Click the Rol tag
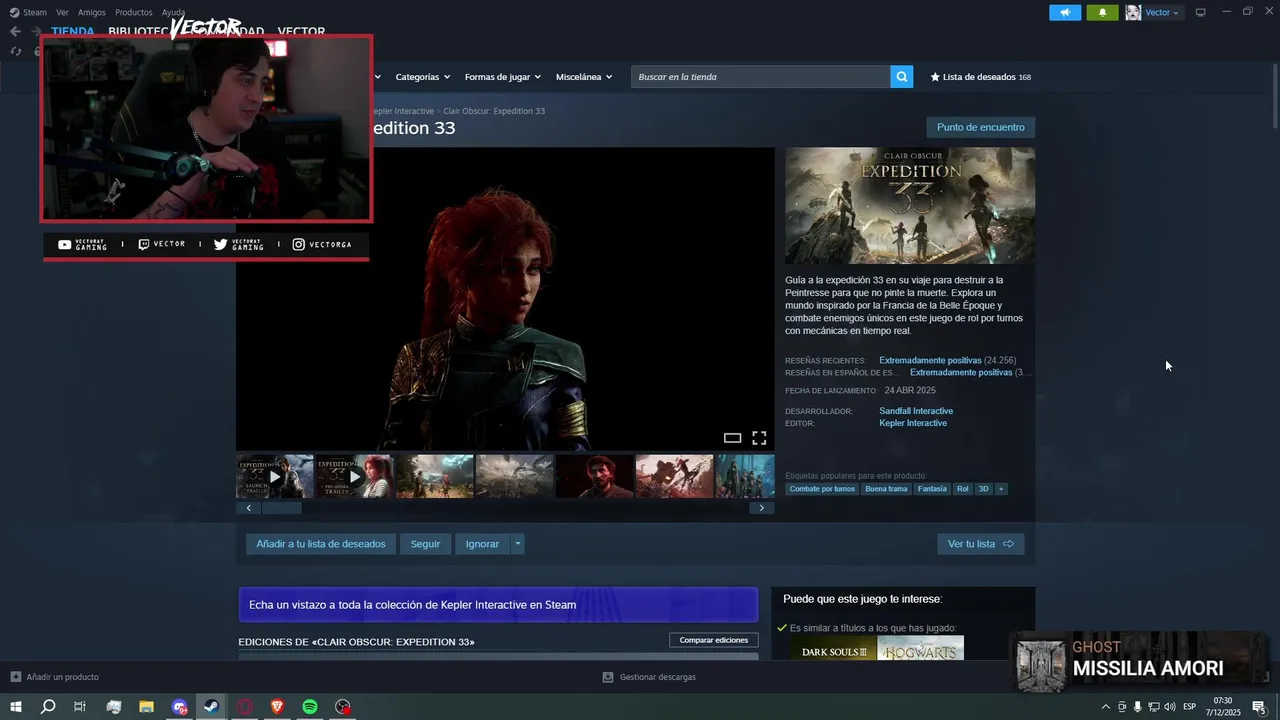 pos(963,489)
